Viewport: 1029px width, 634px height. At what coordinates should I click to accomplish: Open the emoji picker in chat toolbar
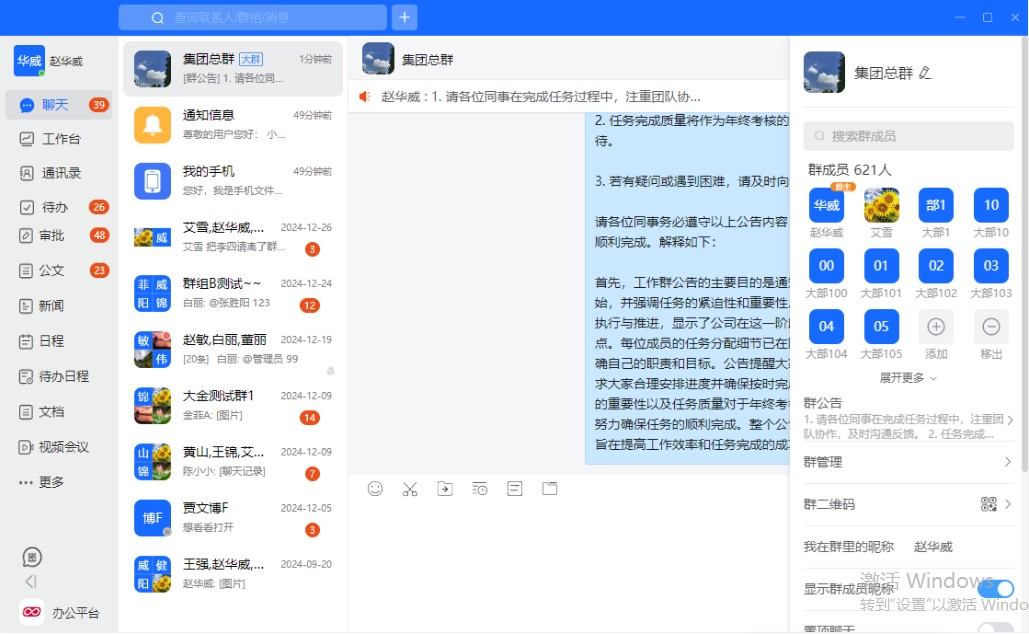[375, 489]
